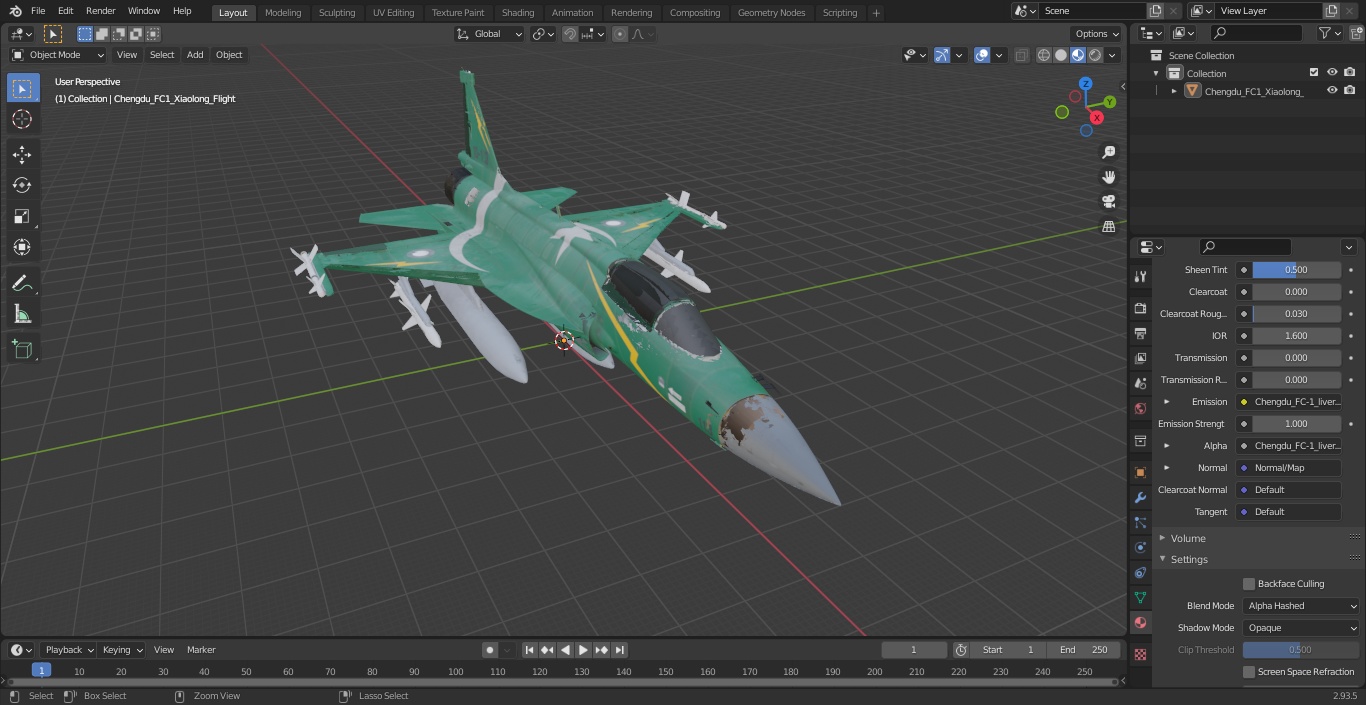This screenshot has height=705, width=1366.
Task: Switch perspective/orthographic via grid icon
Action: (1109, 227)
